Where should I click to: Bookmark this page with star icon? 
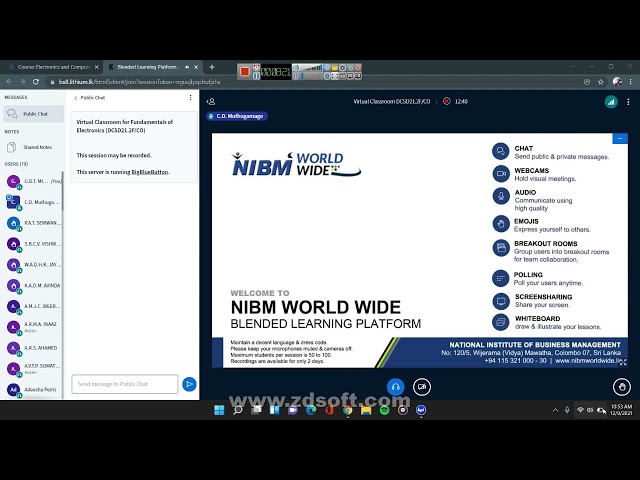pos(600,82)
